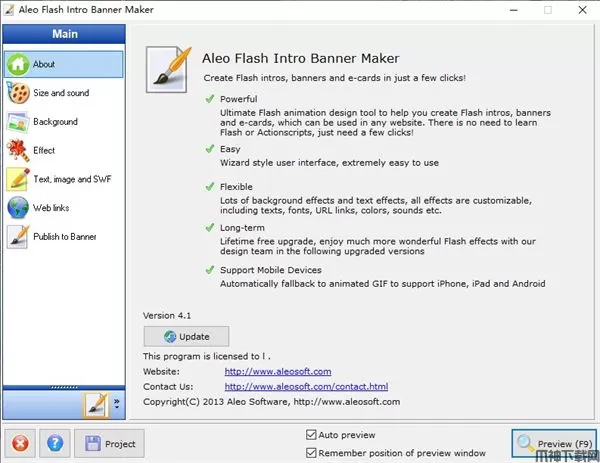
Task: Open the Web links section
Action: 51,208
